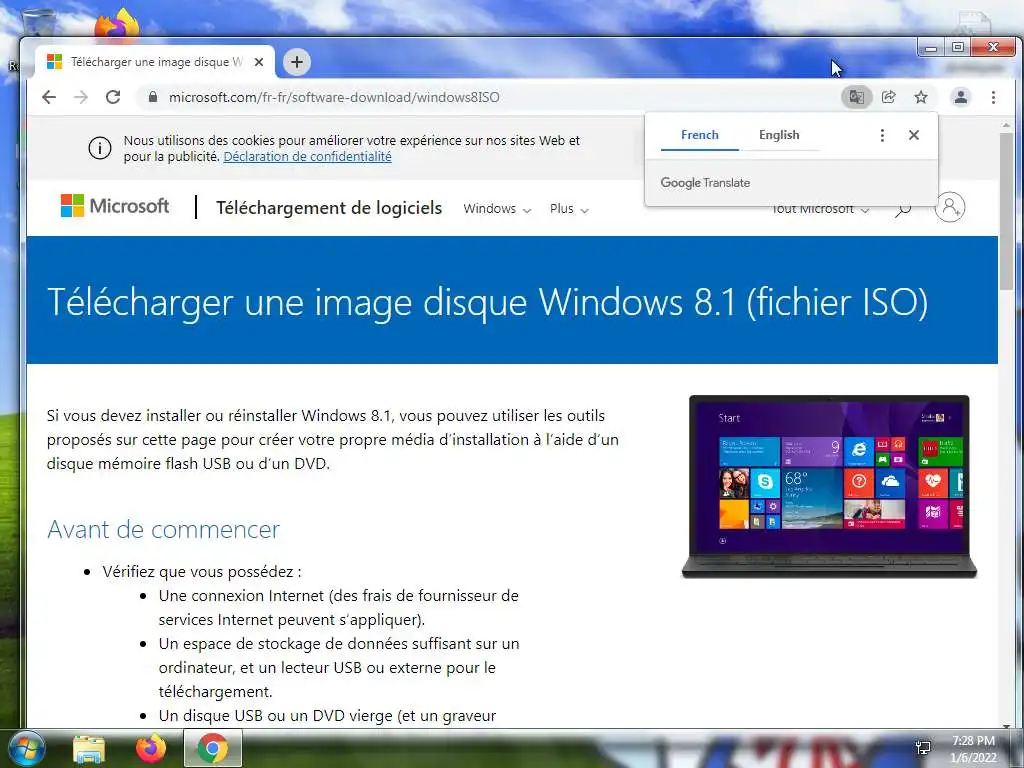Viewport: 1024px width, 768px height.
Task: Click the browser forward arrow
Action: pos(81,97)
